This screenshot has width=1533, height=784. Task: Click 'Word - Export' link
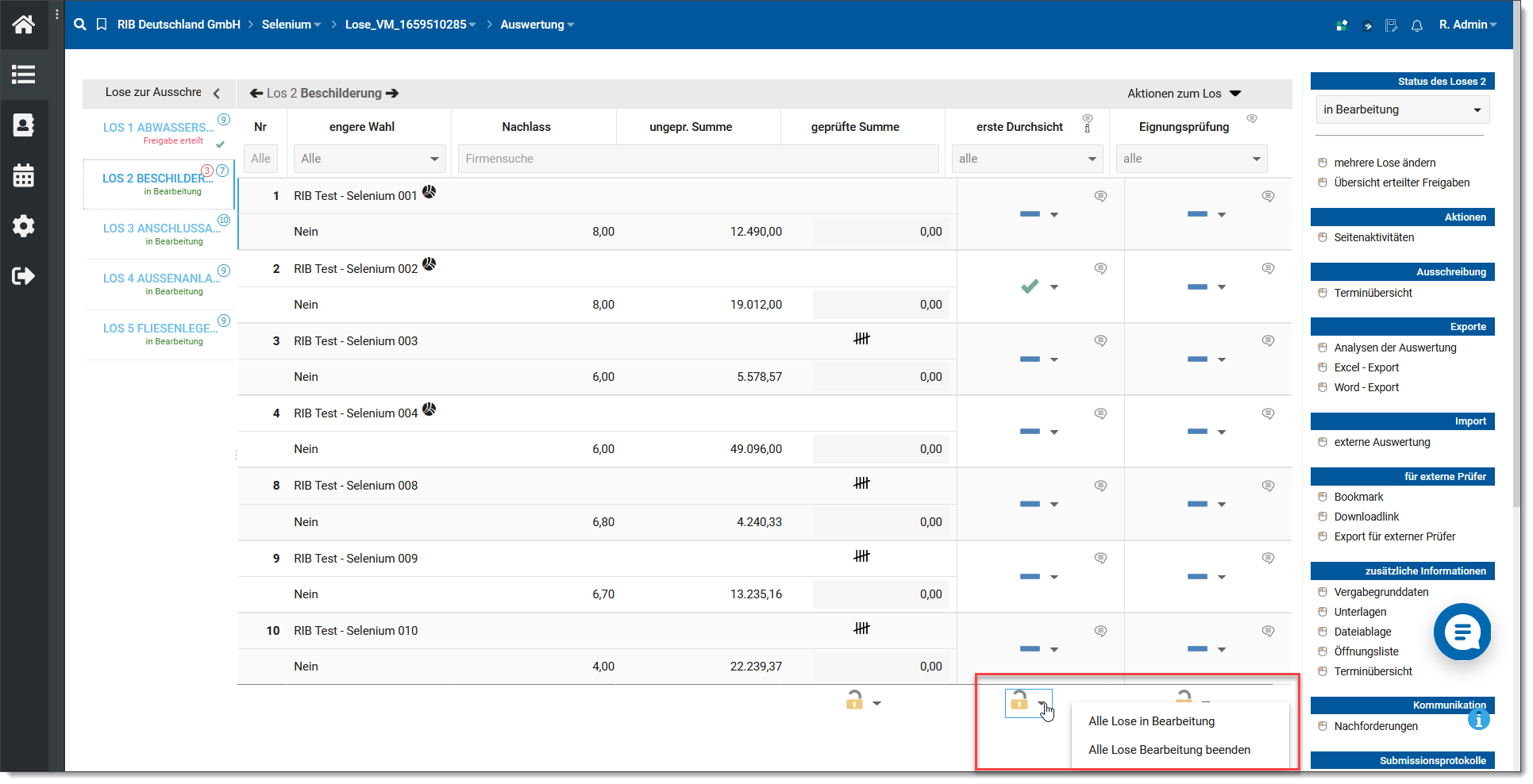[x=1366, y=387]
